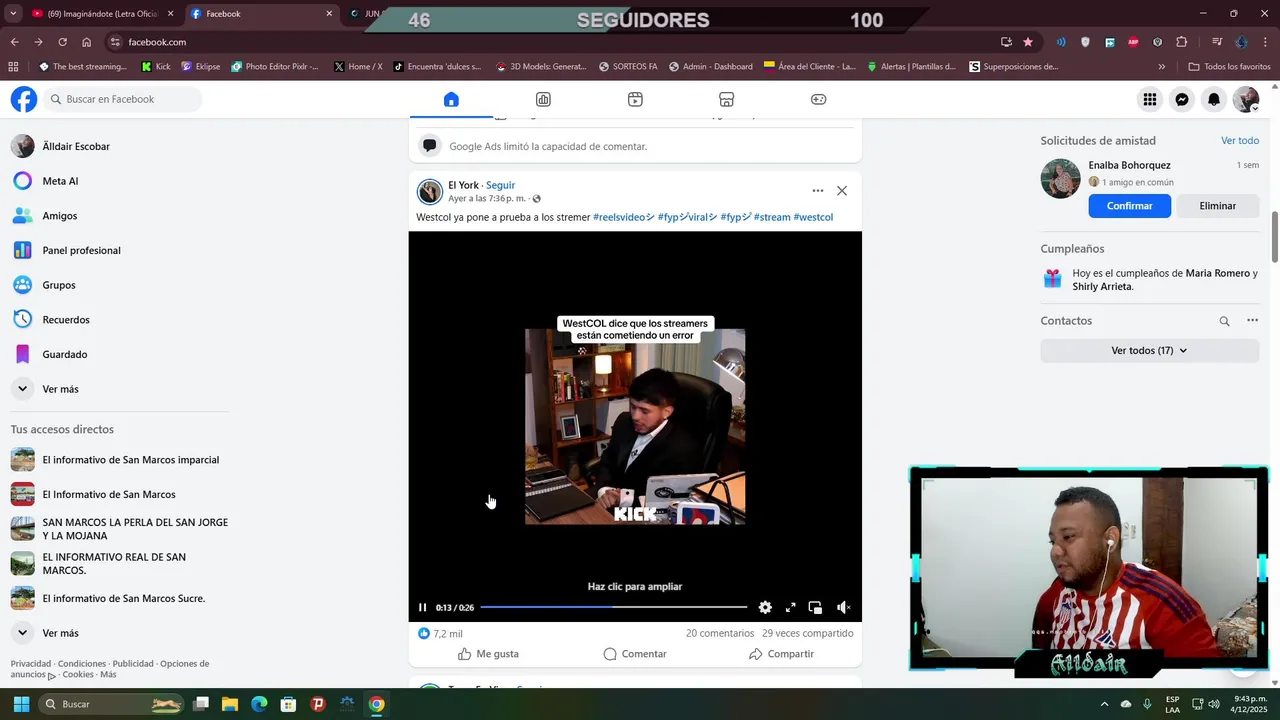Open the Messenger icon

point(1182,99)
